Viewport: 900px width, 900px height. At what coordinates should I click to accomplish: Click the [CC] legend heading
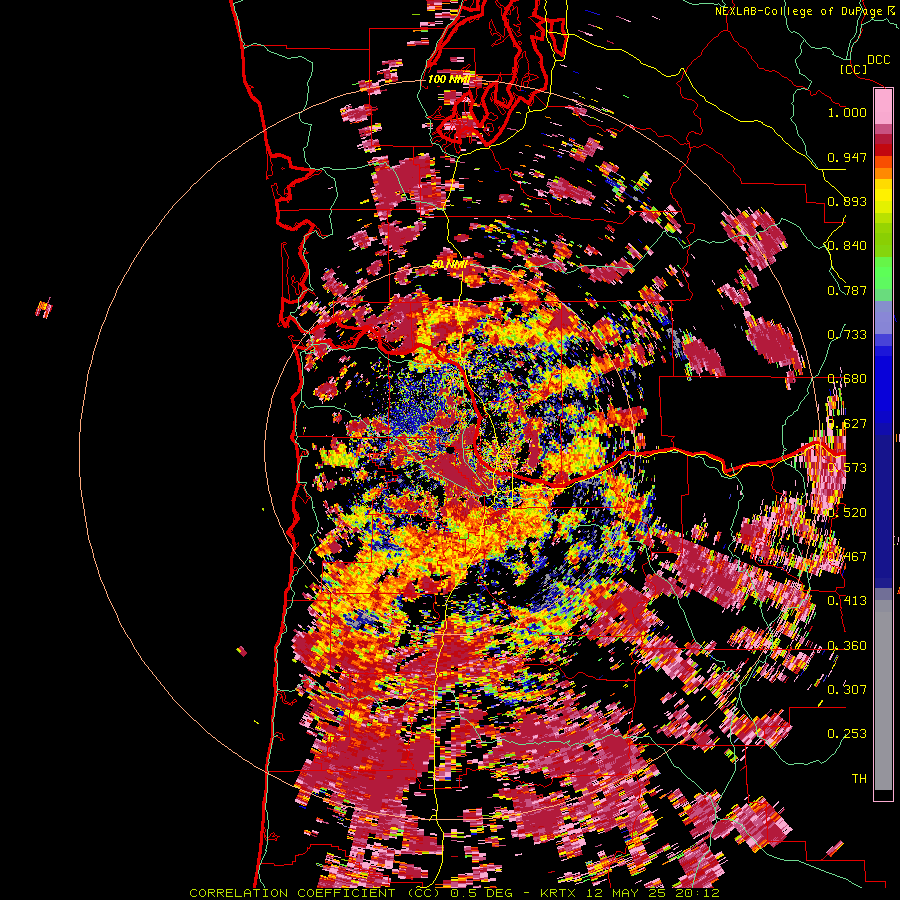(x=853, y=69)
